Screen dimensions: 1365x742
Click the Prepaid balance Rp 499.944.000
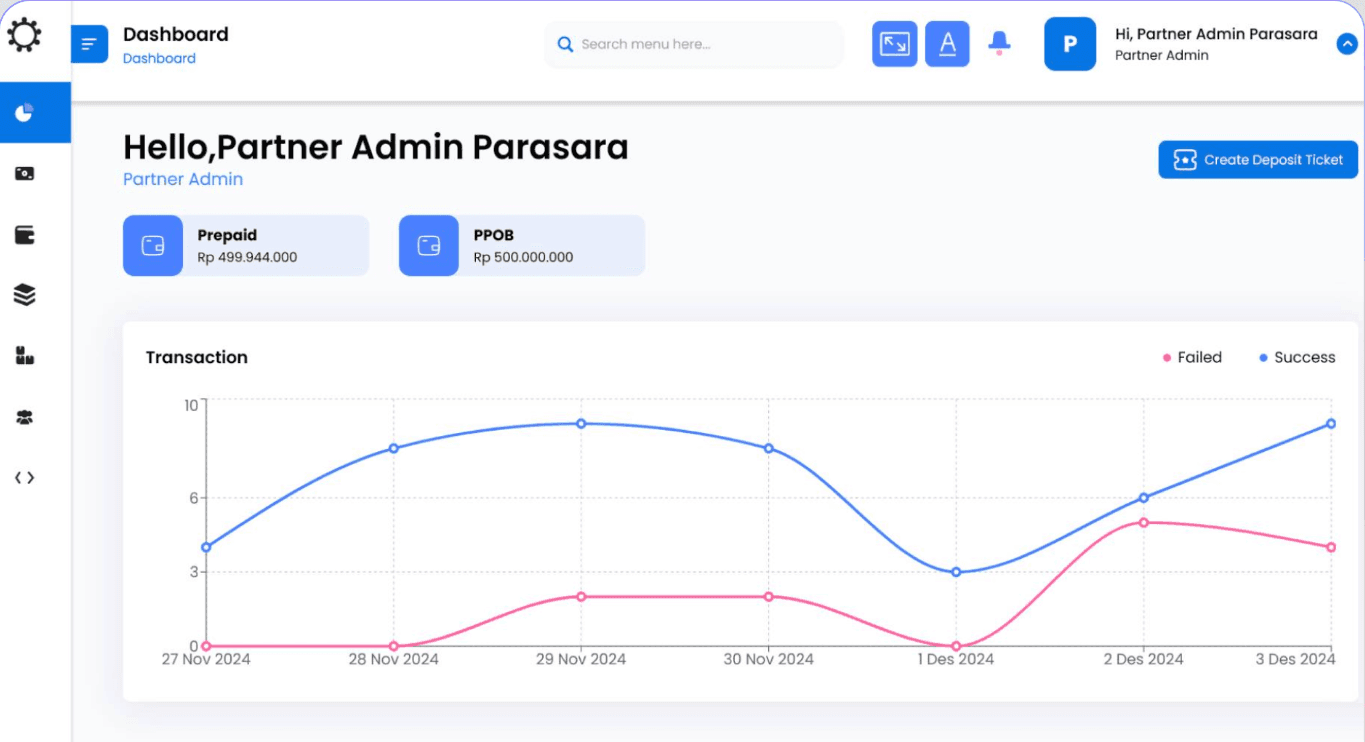(x=247, y=257)
